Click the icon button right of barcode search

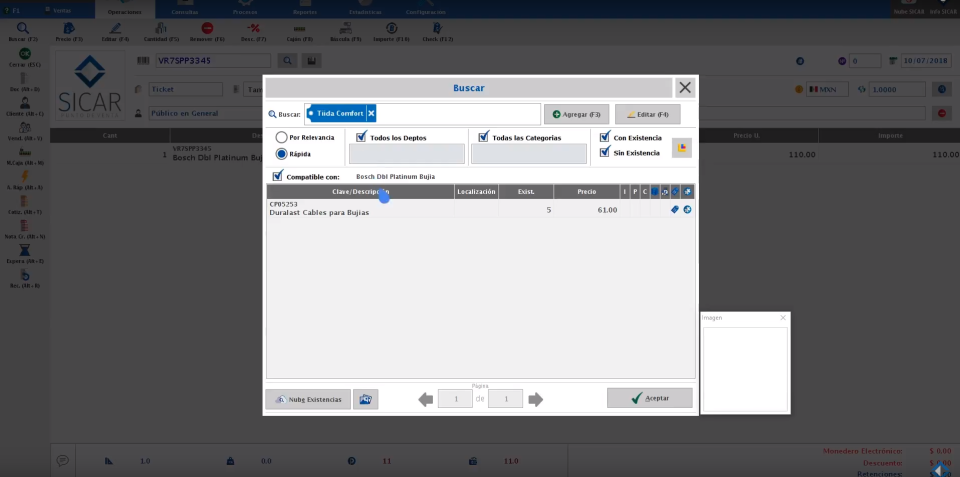click(x=312, y=61)
